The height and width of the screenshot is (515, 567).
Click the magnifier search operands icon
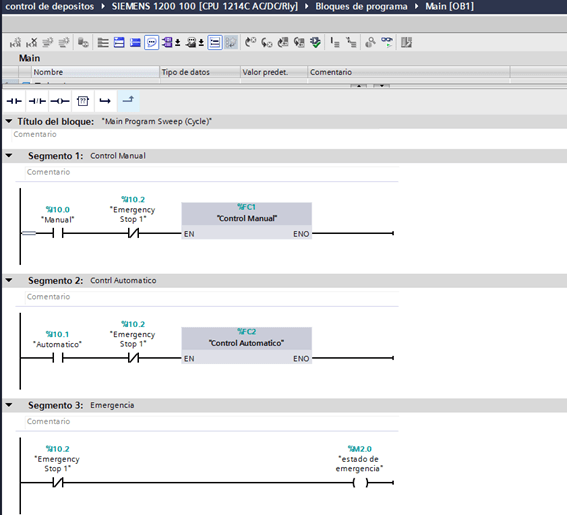pos(370,43)
